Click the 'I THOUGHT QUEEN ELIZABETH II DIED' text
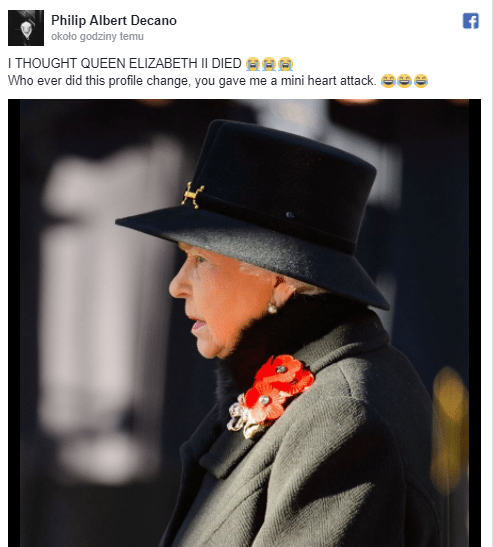This screenshot has width=493, height=547. [125, 63]
